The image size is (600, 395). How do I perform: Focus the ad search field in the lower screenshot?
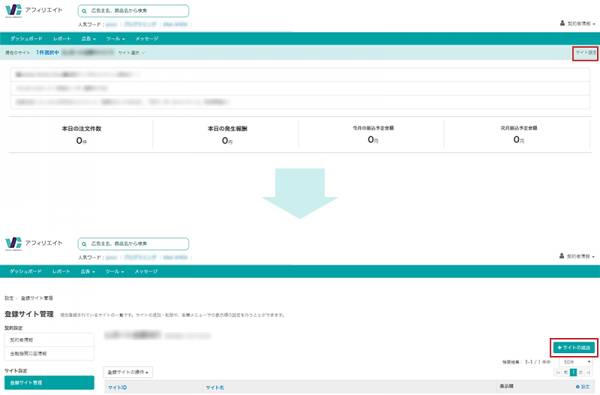coord(133,244)
